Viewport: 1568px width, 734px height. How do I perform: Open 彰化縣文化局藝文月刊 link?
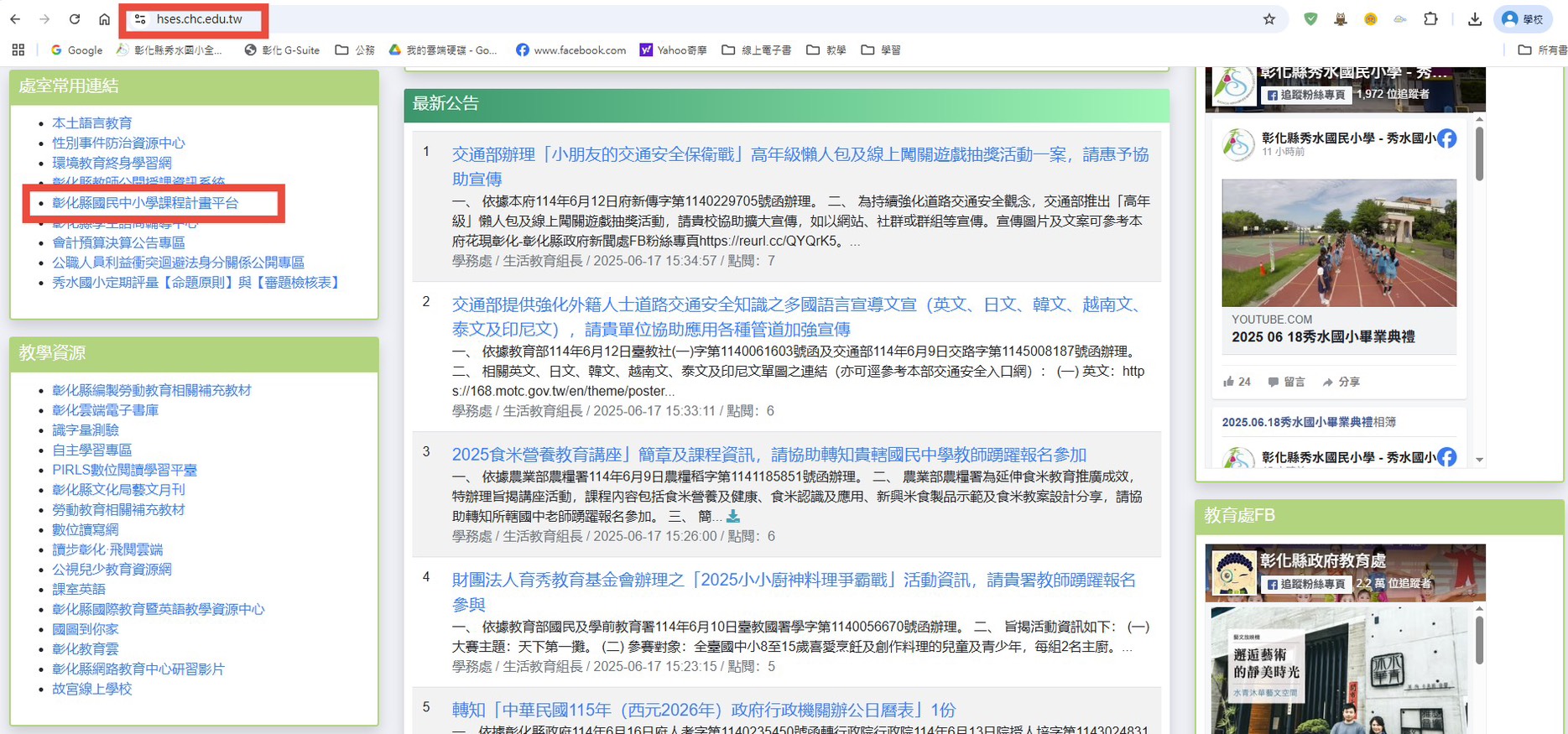pyautogui.click(x=118, y=490)
